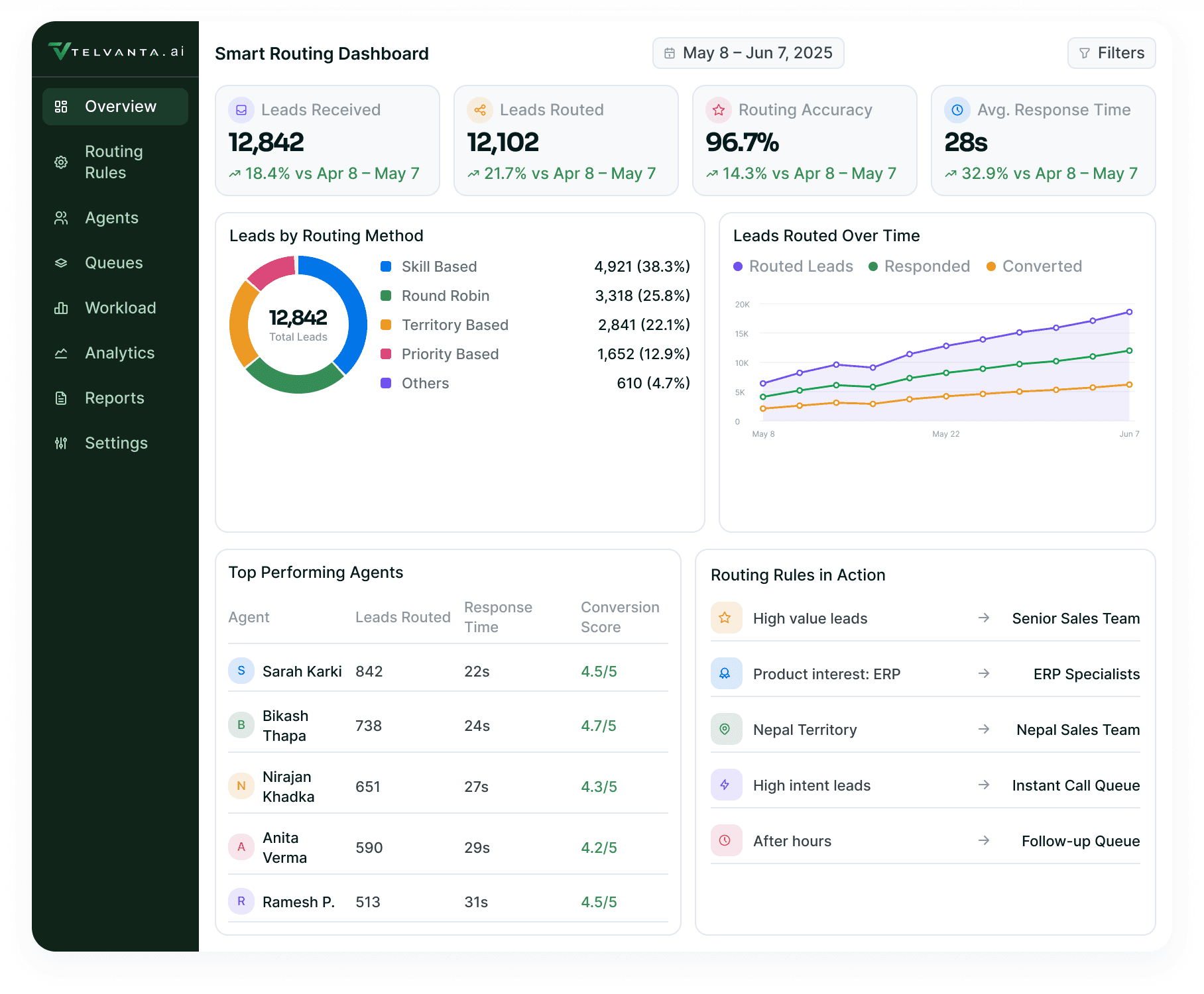Select the Sarah Karki agent row

coord(448,671)
